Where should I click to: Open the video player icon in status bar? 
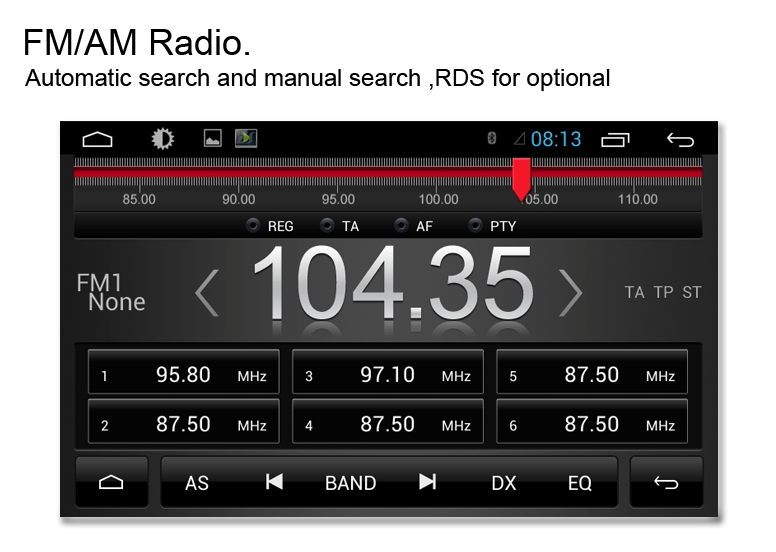[246, 139]
